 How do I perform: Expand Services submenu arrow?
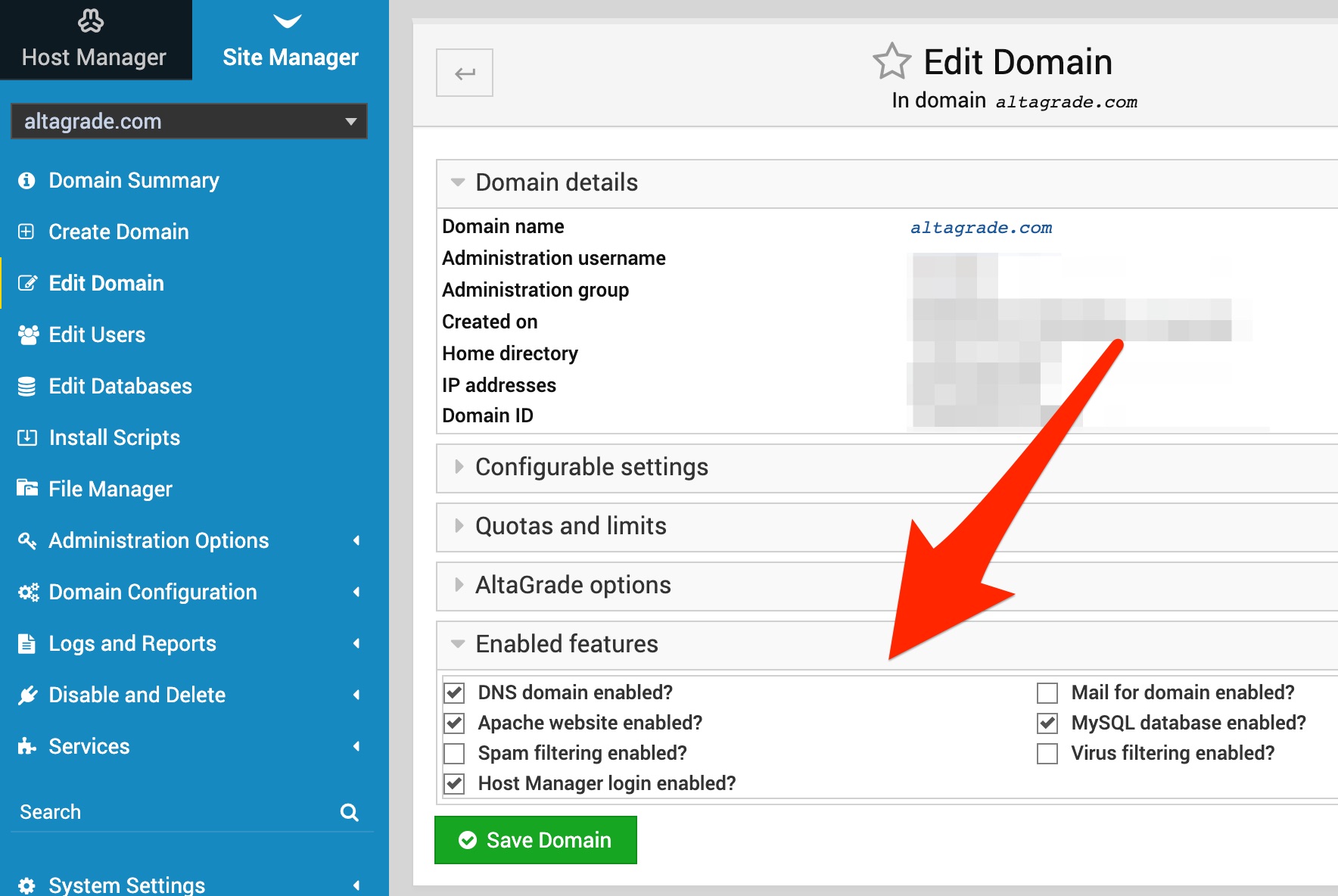pyautogui.click(x=356, y=746)
